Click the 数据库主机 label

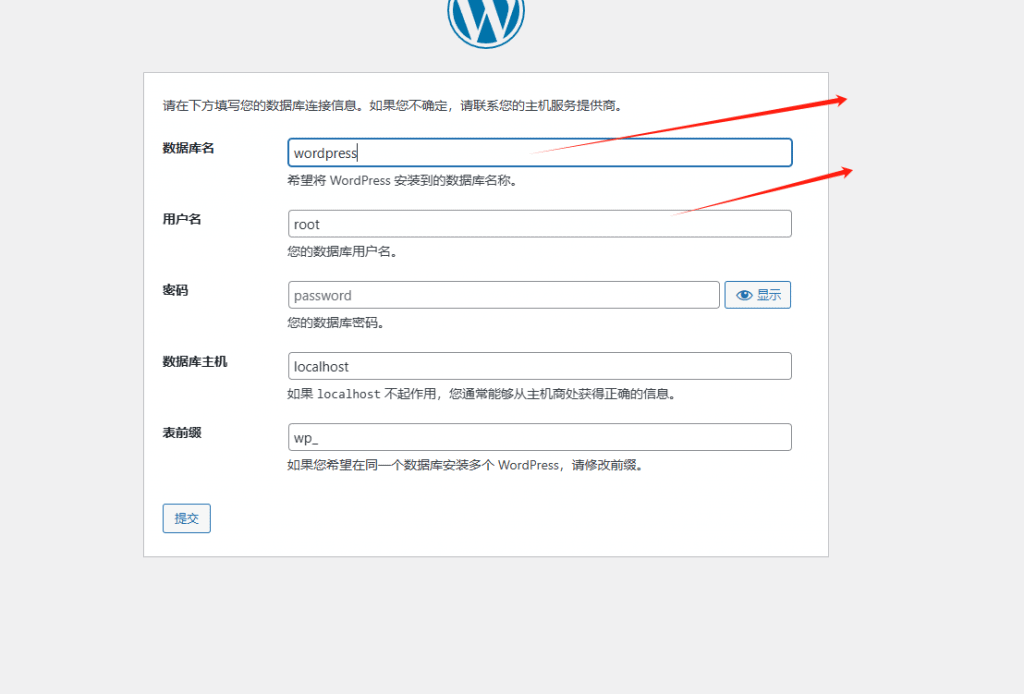195,362
